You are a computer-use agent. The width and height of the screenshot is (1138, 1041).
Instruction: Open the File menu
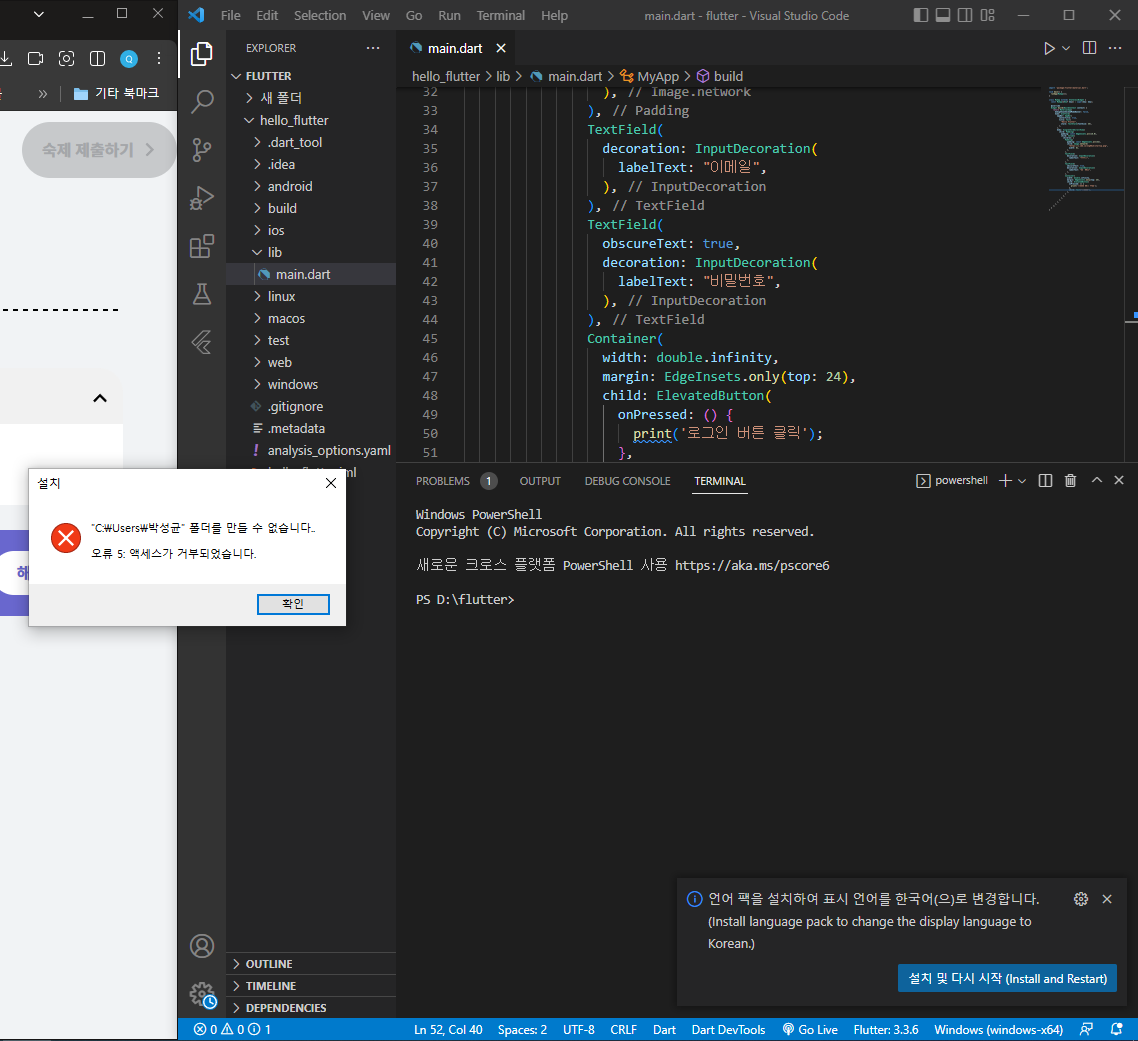click(x=231, y=15)
